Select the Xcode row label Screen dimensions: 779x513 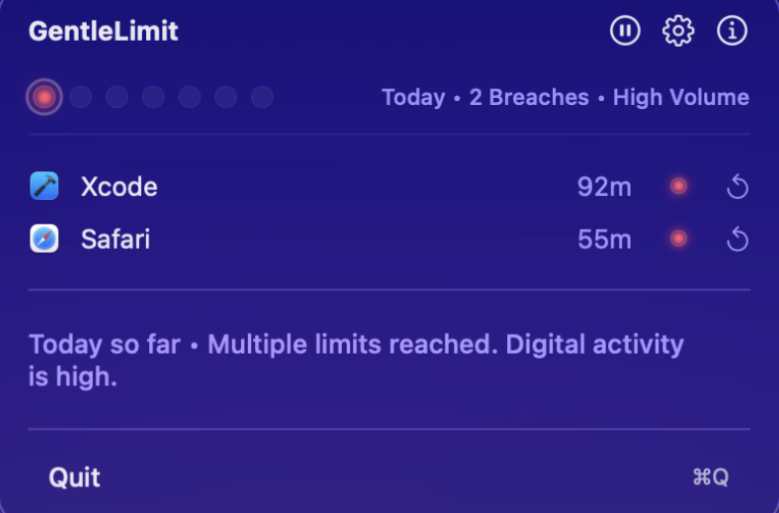119,187
